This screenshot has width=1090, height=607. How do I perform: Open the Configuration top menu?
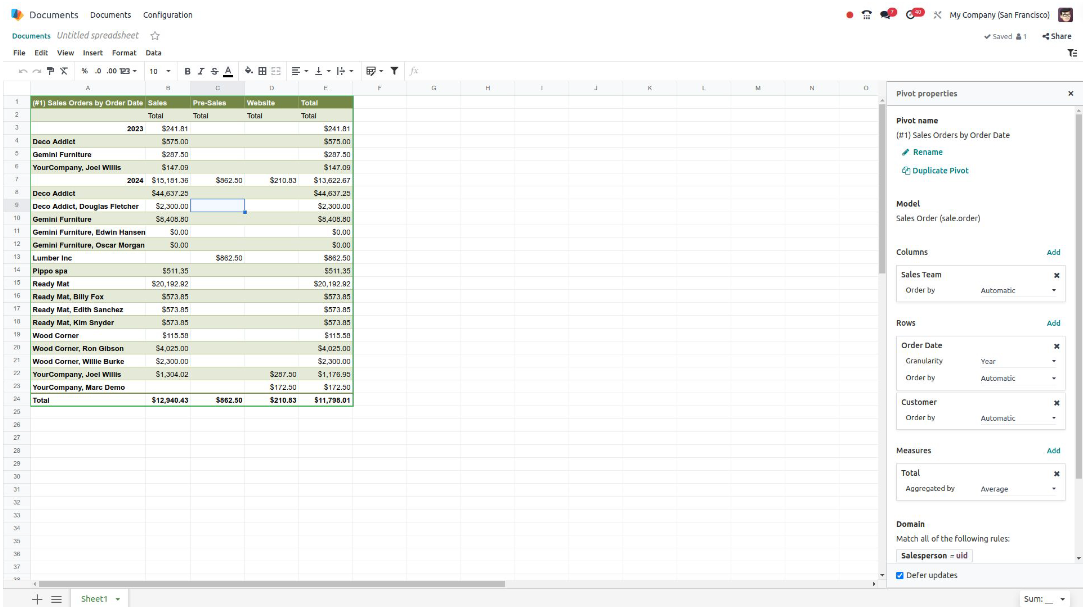pos(168,15)
